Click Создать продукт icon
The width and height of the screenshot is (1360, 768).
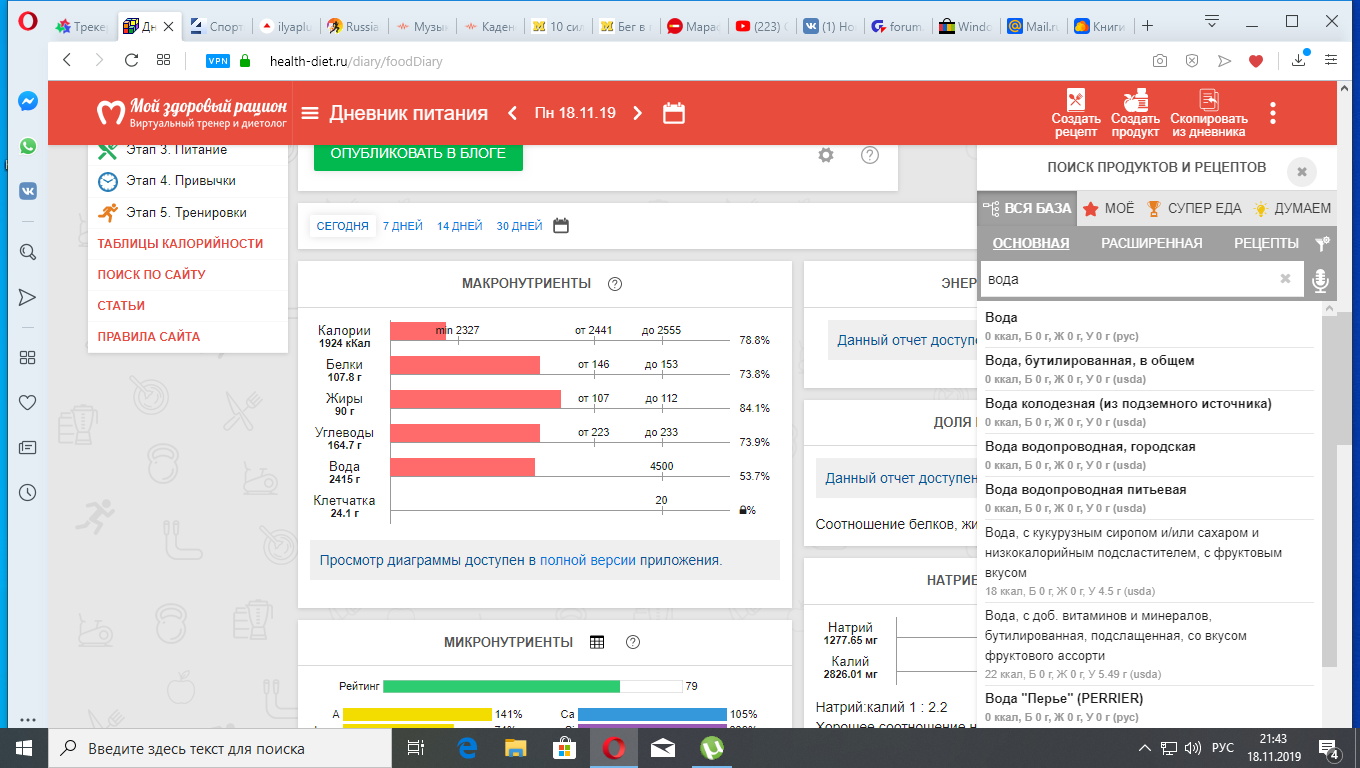click(x=1135, y=113)
